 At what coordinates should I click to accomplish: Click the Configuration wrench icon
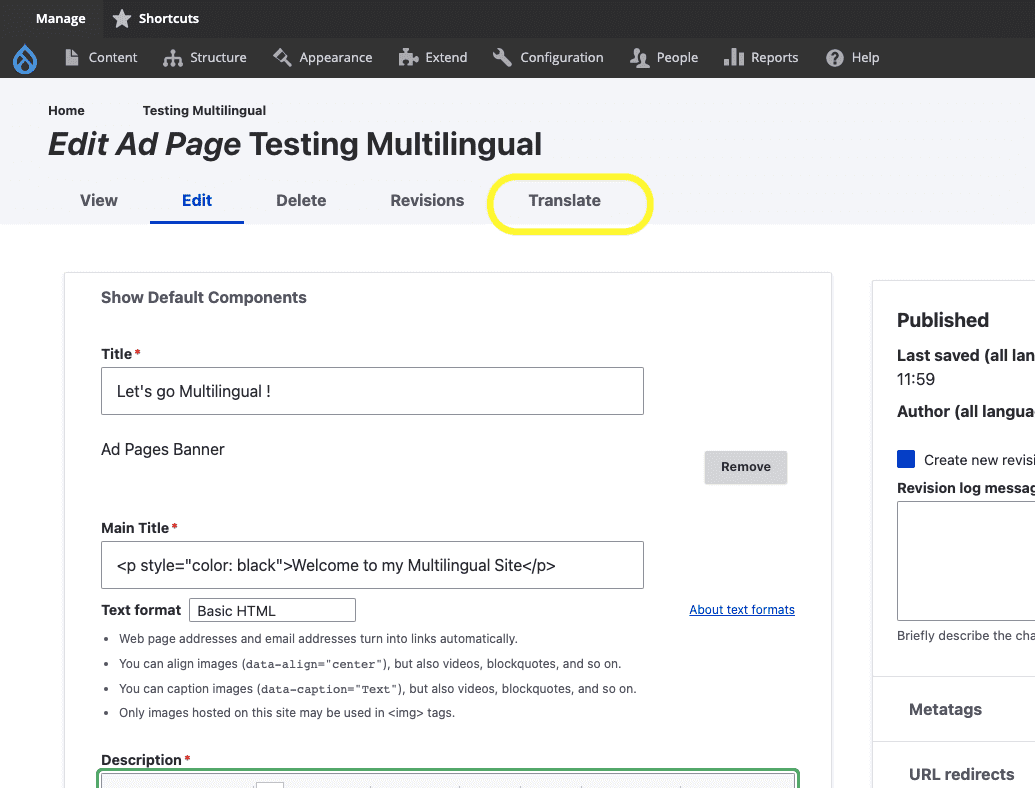[x=502, y=58]
